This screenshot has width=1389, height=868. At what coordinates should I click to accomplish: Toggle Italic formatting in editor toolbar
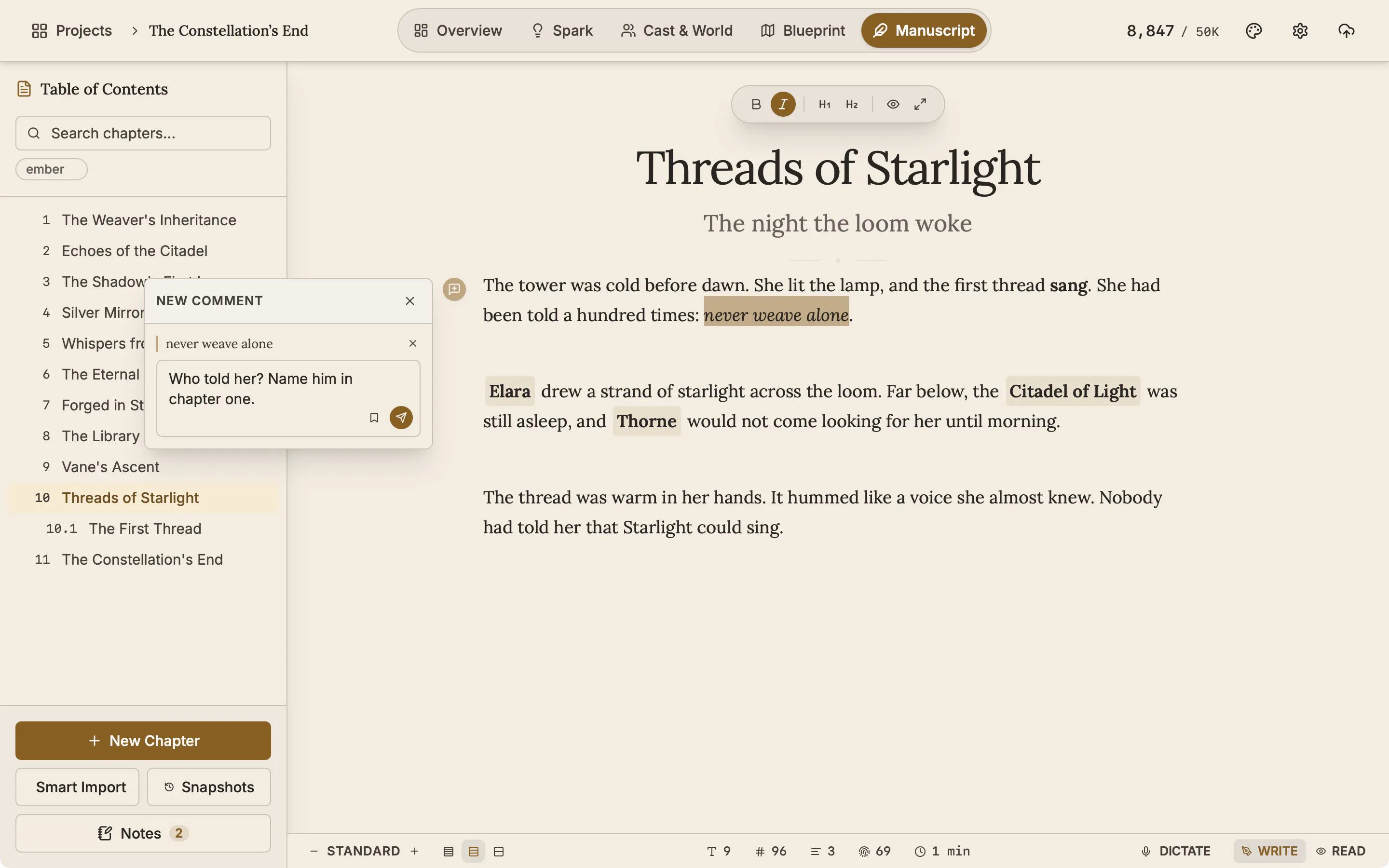tap(783, 104)
